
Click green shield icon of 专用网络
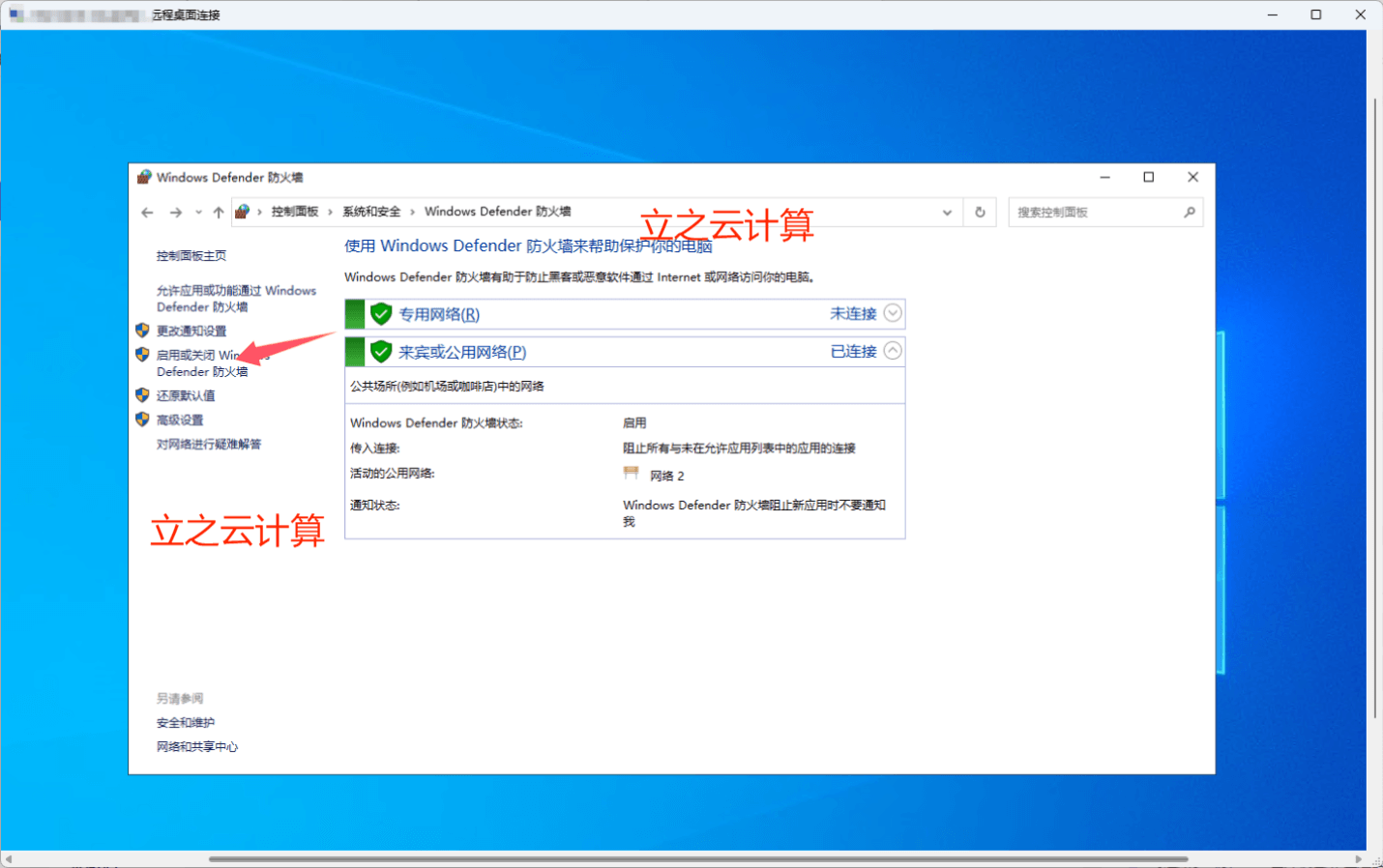(381, 314)
